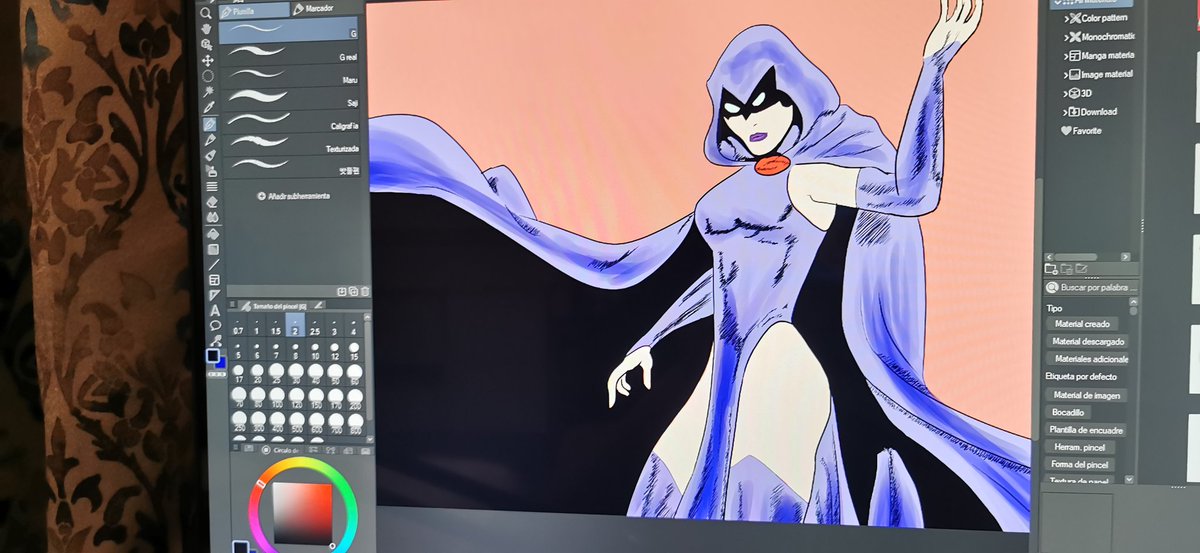Click the brush size list scrollbar

click(x=367, y=370)
